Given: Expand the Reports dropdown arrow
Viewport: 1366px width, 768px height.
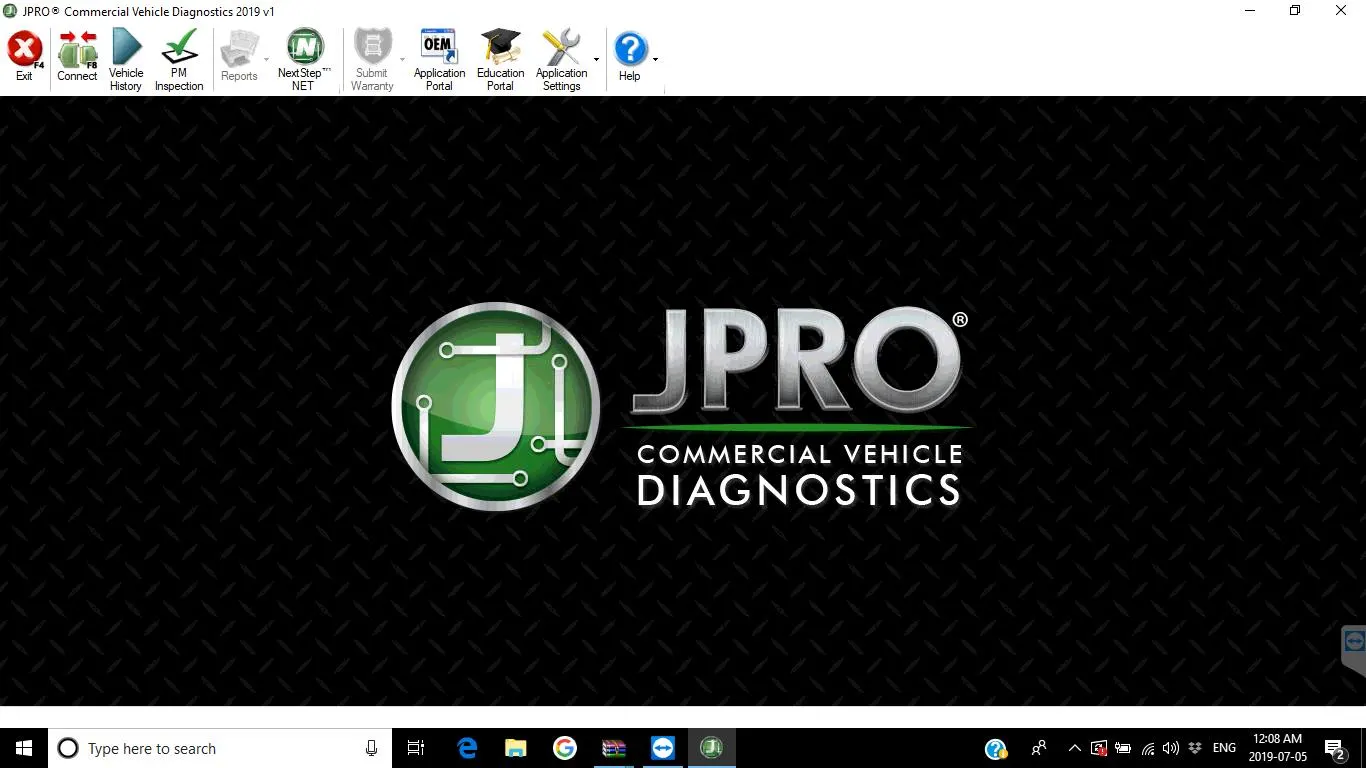Looking at the screenshot, I should click(x=266, y=60).
